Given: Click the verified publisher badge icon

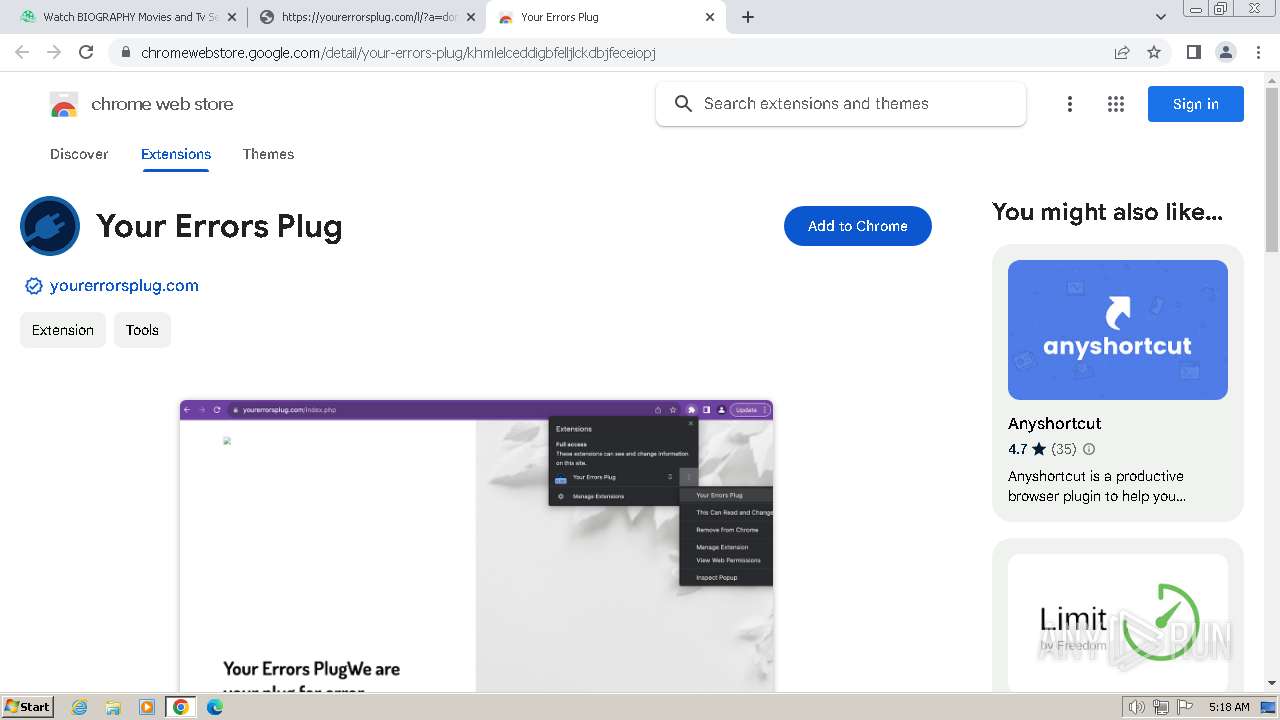Looking at the screenshot, I should click(x=33, y=286).
